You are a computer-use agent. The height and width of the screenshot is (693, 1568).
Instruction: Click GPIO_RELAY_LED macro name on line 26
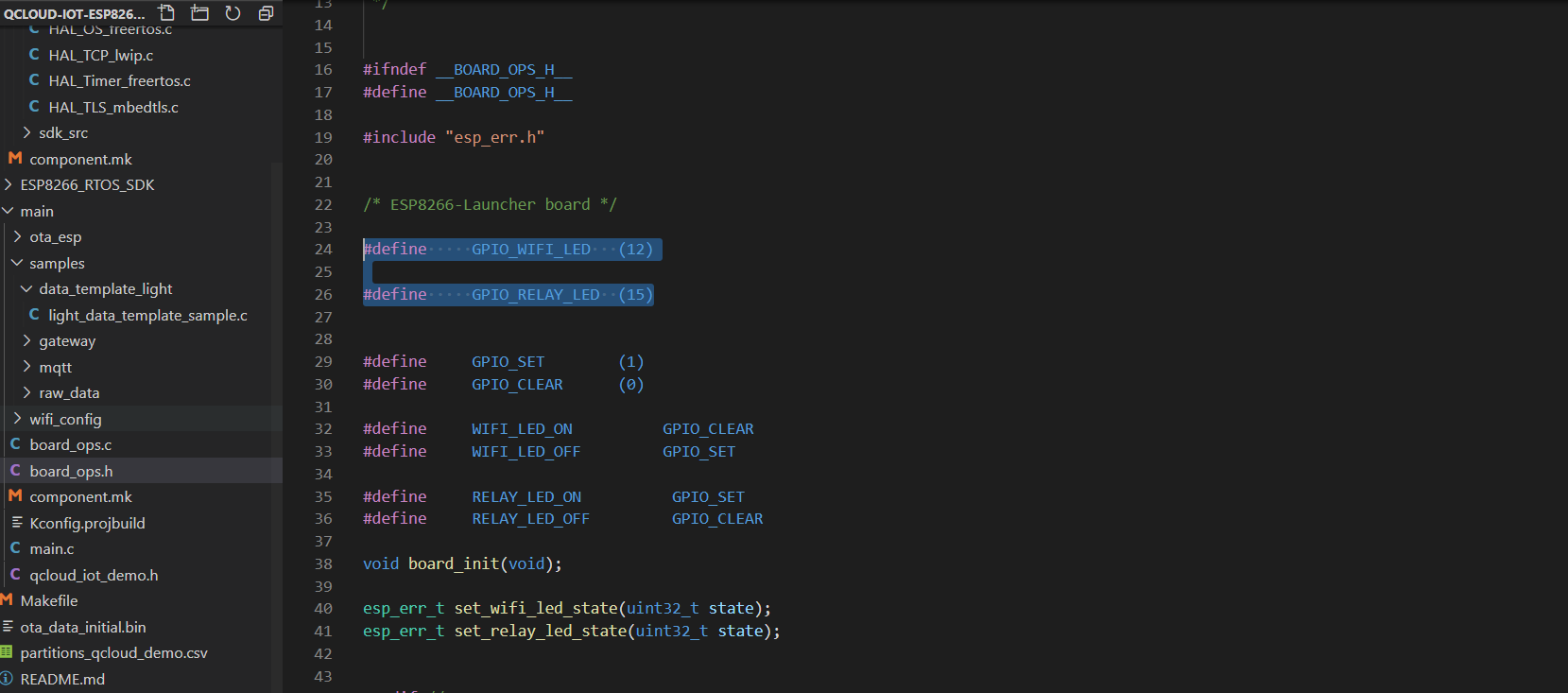tap(536, 294)
